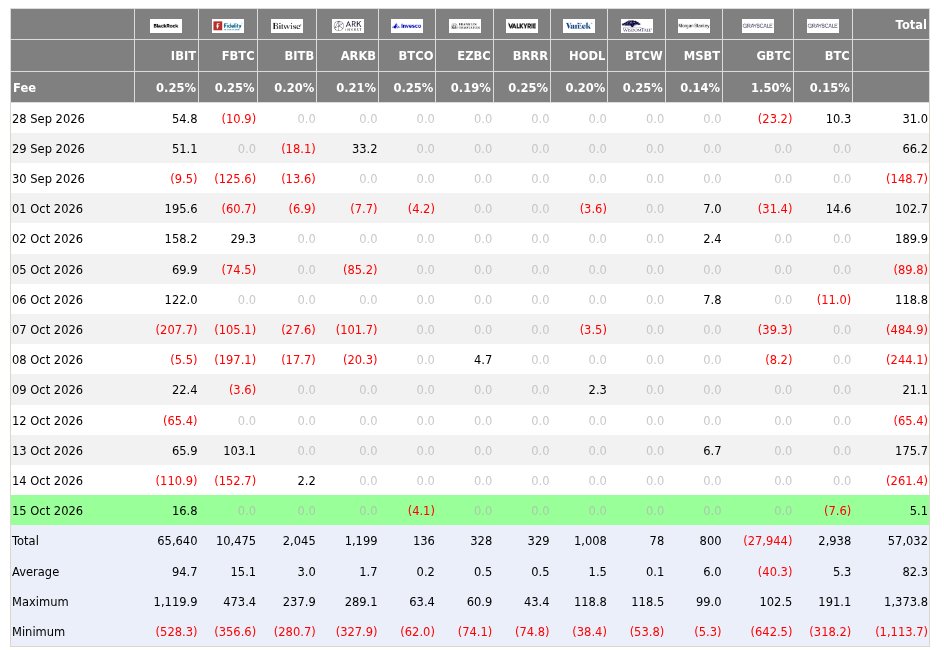Select the EZBC value 4.7
This screenshot has width=944, height=650.
[483, 360]
